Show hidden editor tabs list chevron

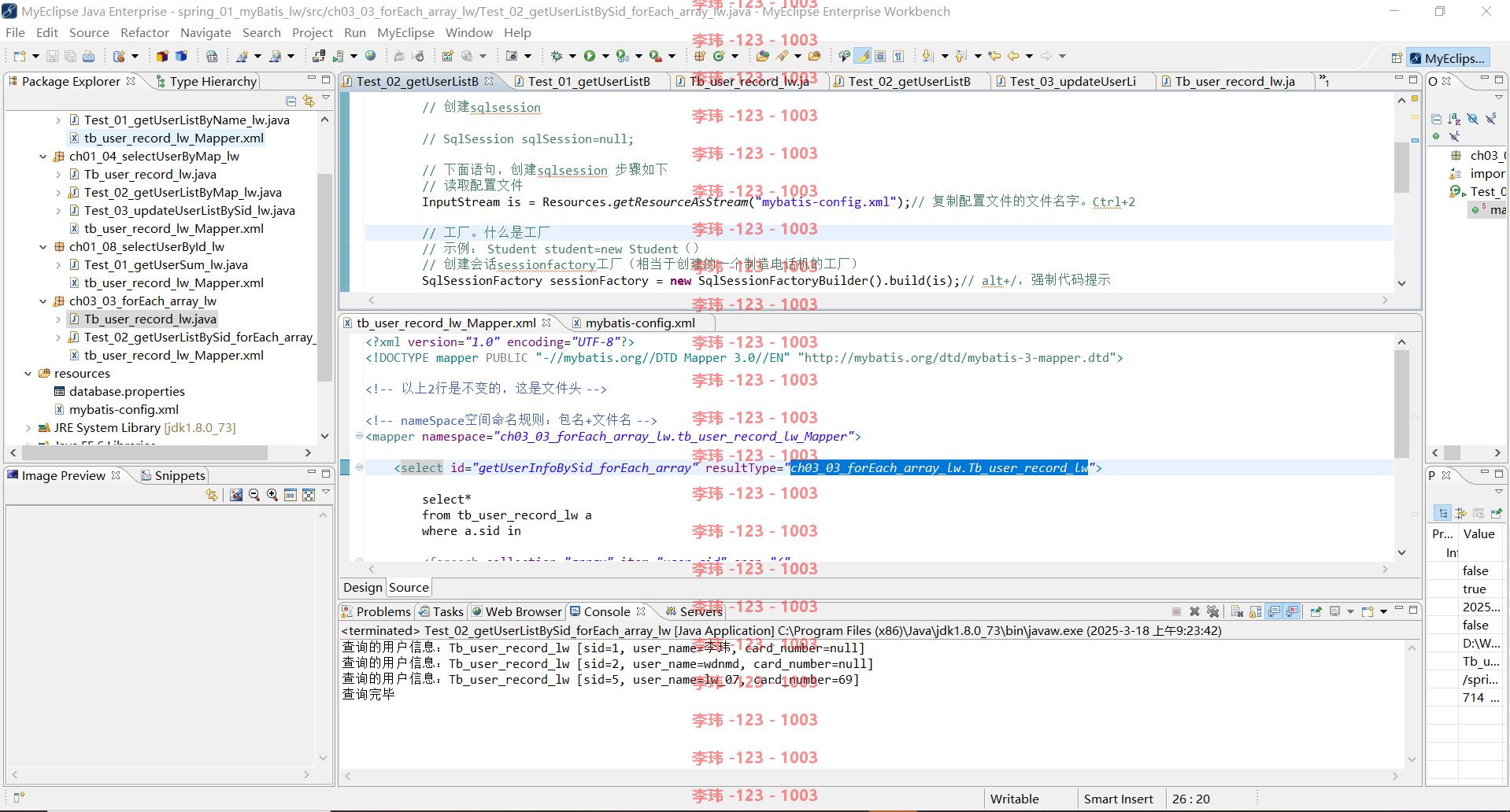(1325, 81)
